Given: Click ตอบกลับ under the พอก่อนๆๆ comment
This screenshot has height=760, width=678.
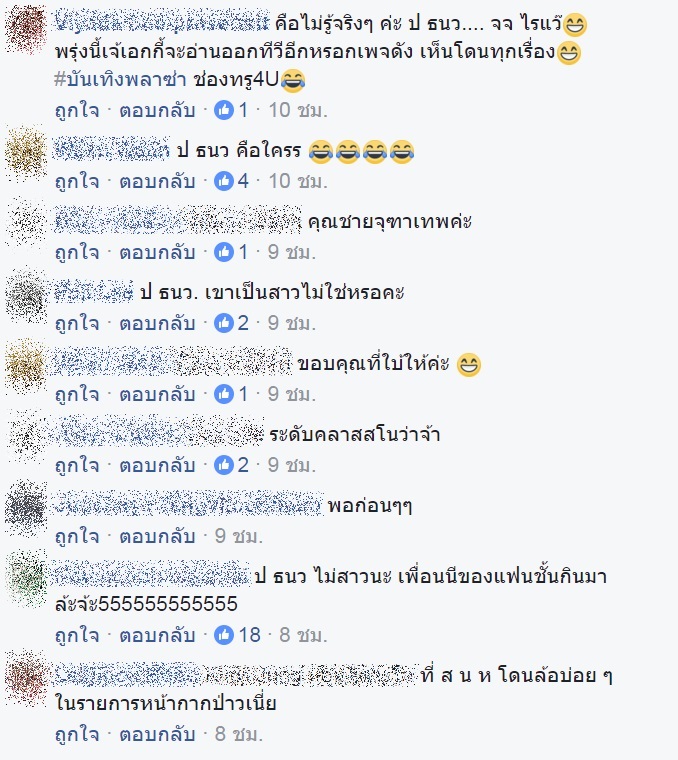Looking at the screenshot, I should pyautogui.click(x=157, y=536).
